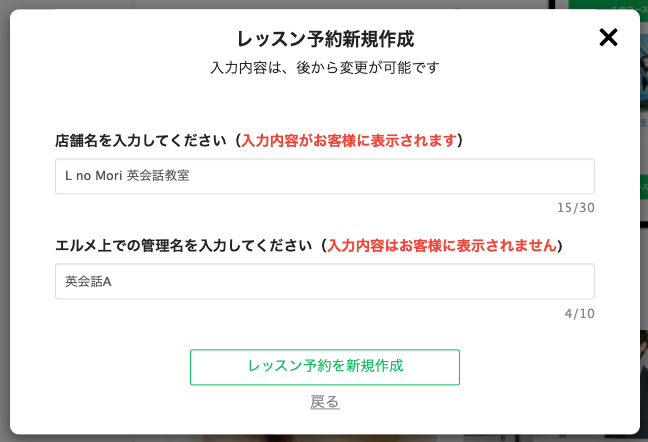Click the text L no Mori 英会話教室

(x=127, y=176)
